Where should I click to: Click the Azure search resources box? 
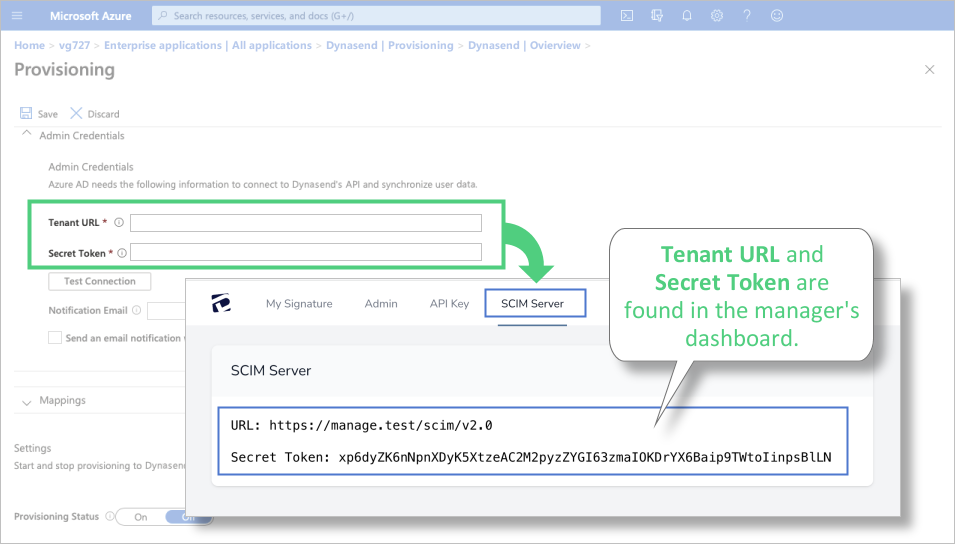376,16
